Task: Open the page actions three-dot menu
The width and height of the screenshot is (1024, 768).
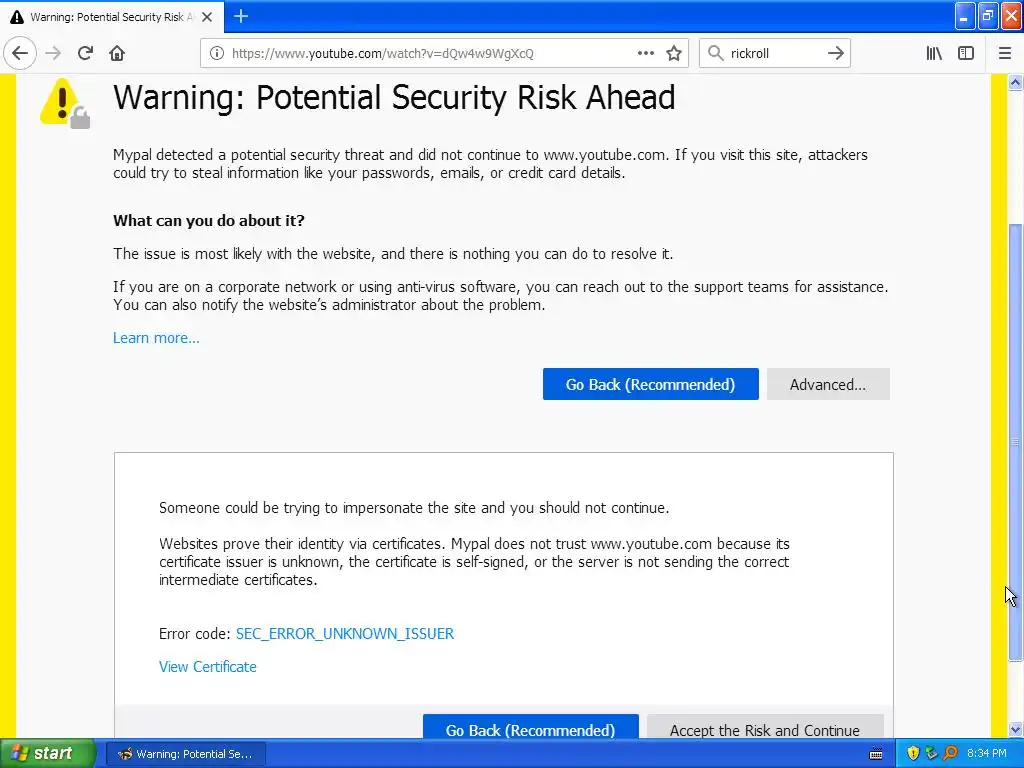Action: tap(646, 53)
